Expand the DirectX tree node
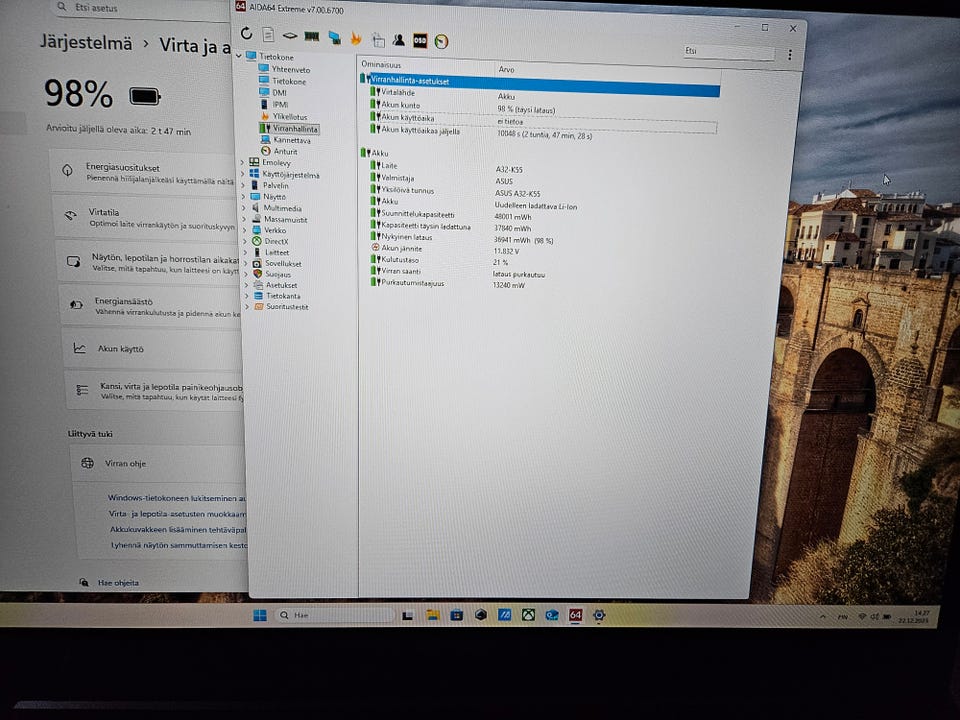Screen dimensions: 960x720 coord(246,241)
